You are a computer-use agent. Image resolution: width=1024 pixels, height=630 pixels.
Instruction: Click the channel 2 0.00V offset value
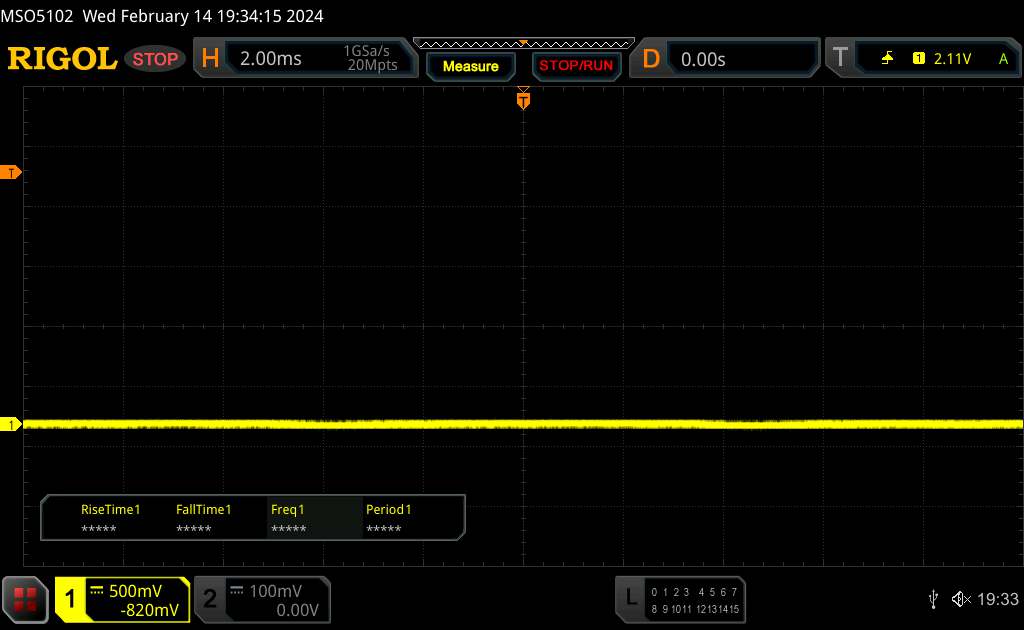pyautogui.click(x=297, y=610)
